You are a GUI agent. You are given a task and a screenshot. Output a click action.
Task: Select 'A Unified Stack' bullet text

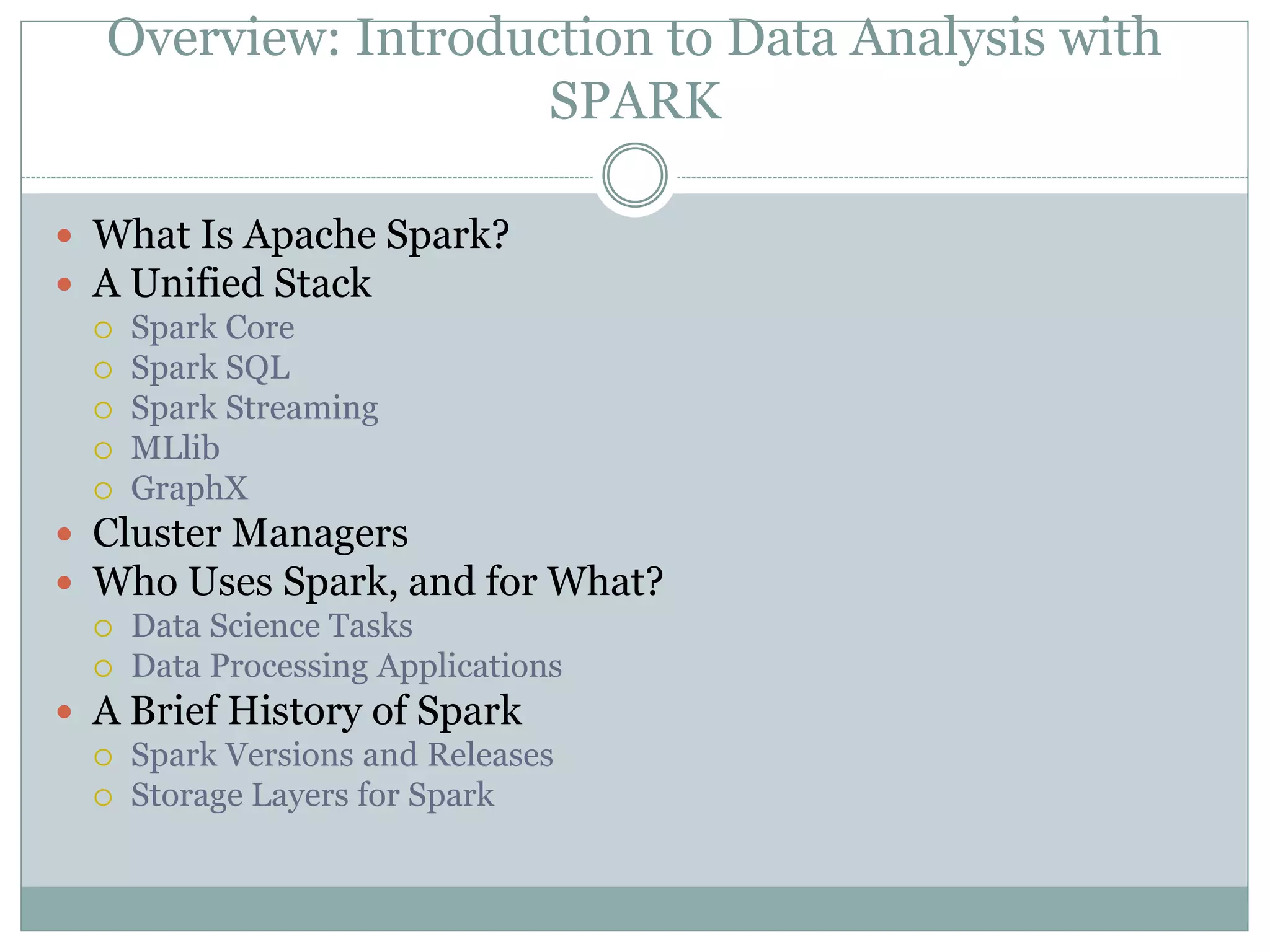tap(232, 284)
